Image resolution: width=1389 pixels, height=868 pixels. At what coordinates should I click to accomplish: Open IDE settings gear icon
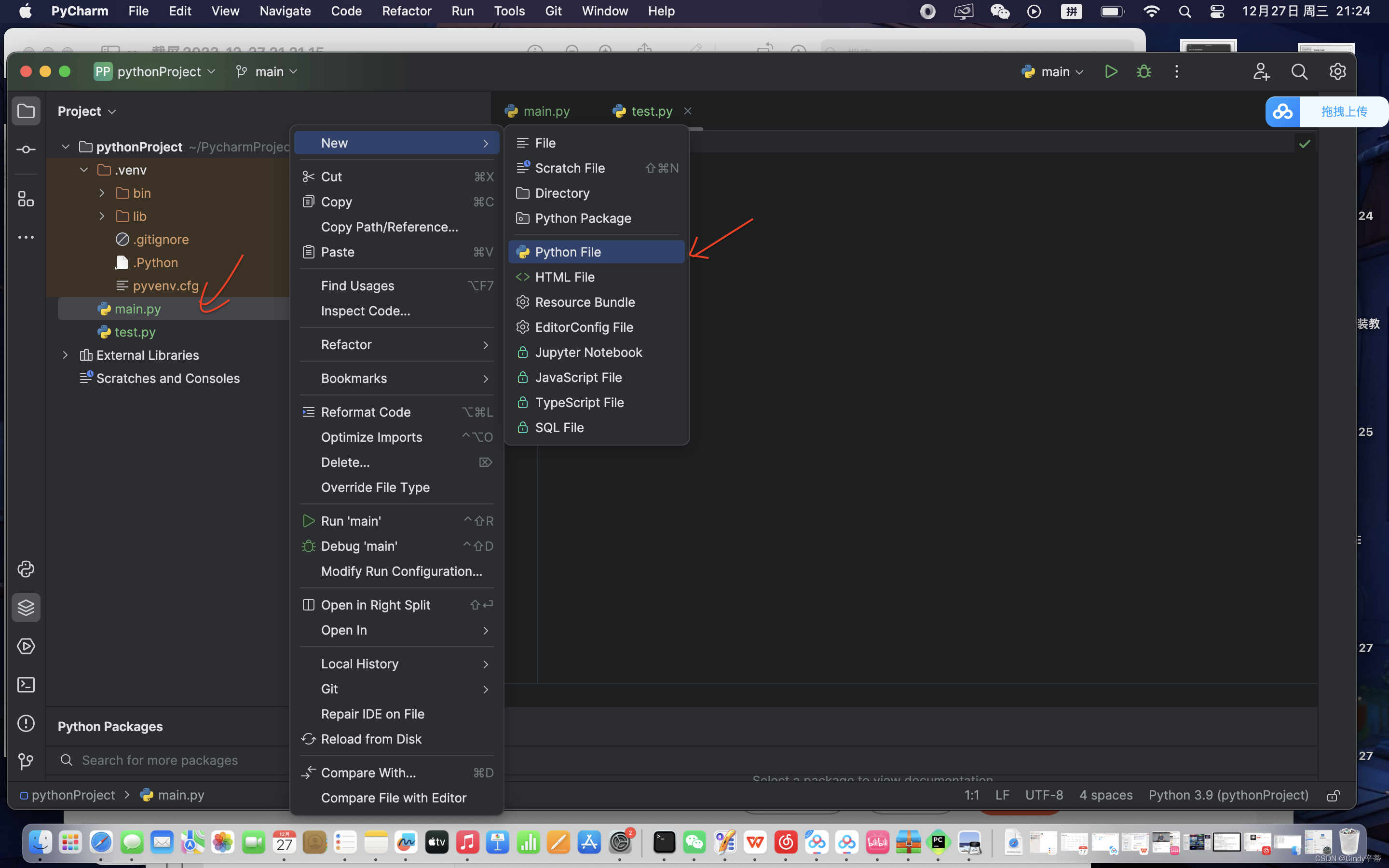coord(1337,71)
